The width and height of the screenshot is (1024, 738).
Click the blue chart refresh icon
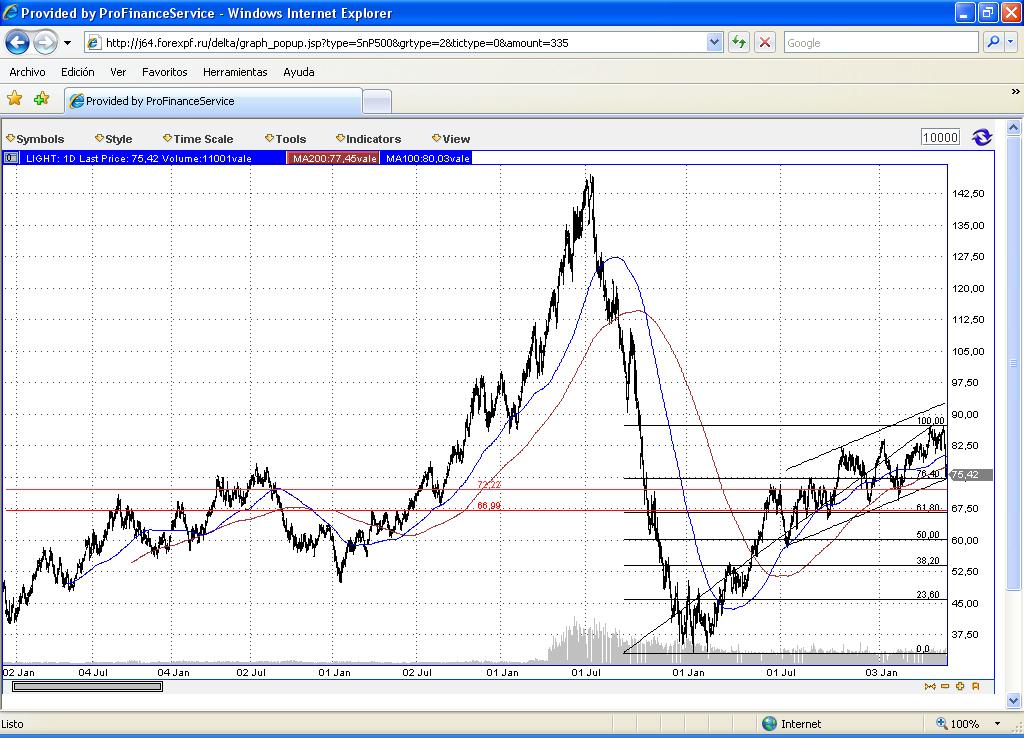tap(982, 137)
